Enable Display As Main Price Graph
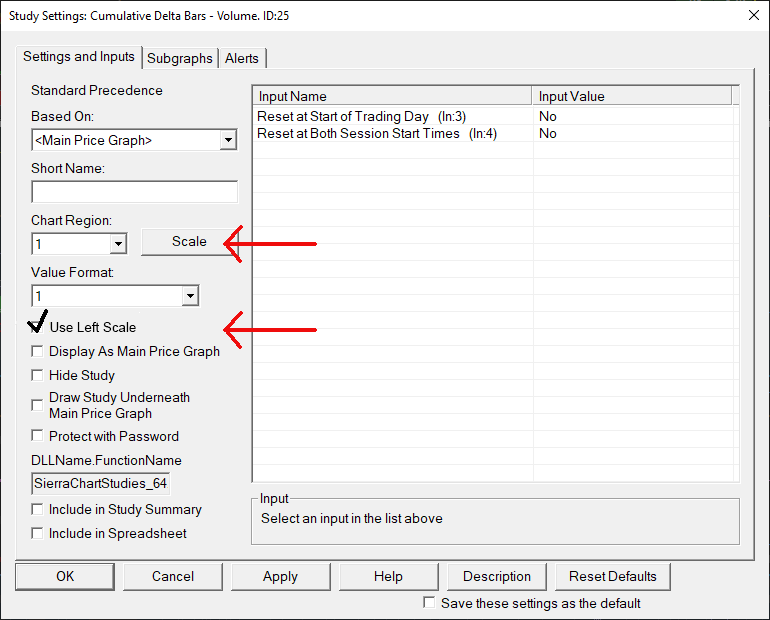This screenshot has height=620, width=770. pyautogui.click(x=37, y=351)
